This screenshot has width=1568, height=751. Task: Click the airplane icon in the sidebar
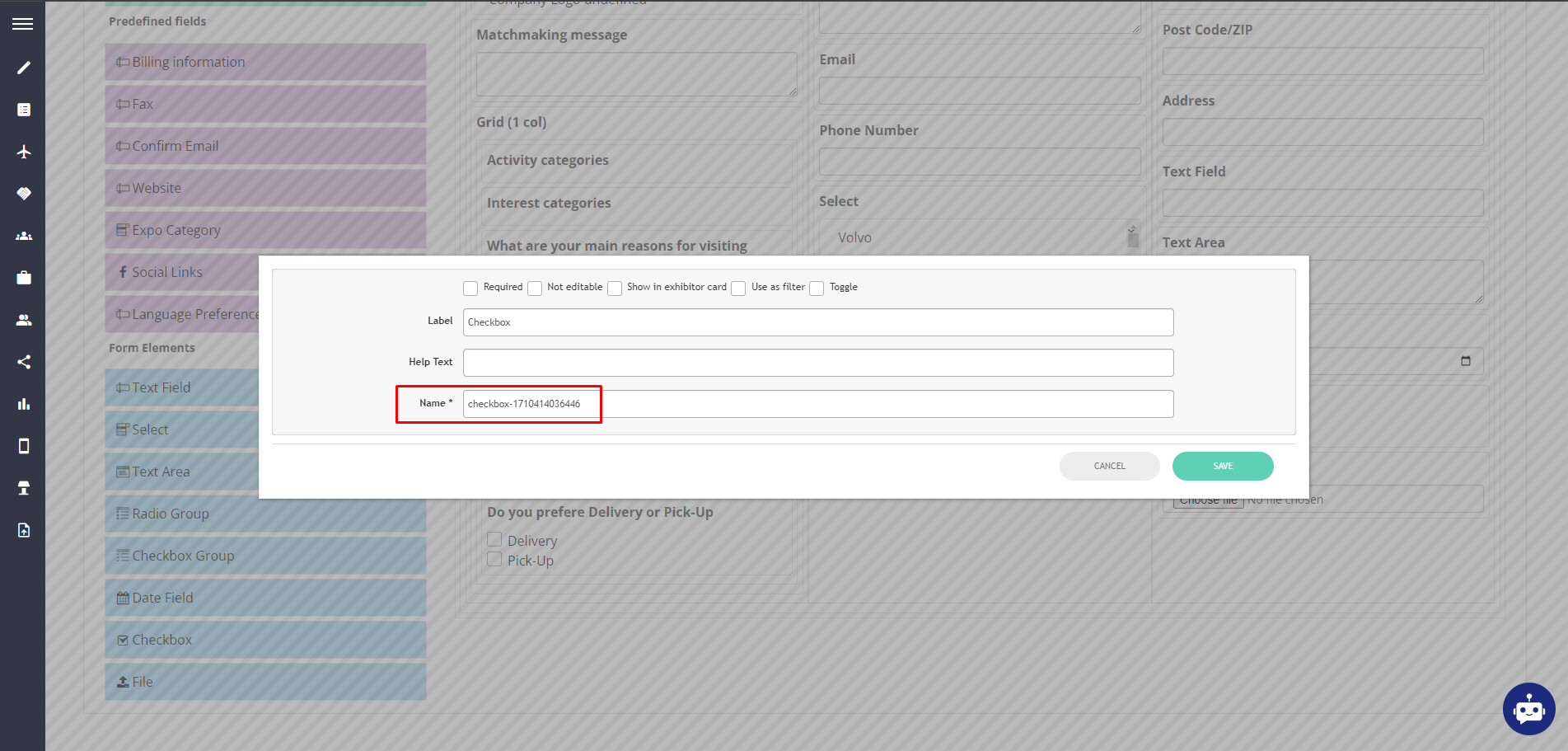click(x=23, y=152)
